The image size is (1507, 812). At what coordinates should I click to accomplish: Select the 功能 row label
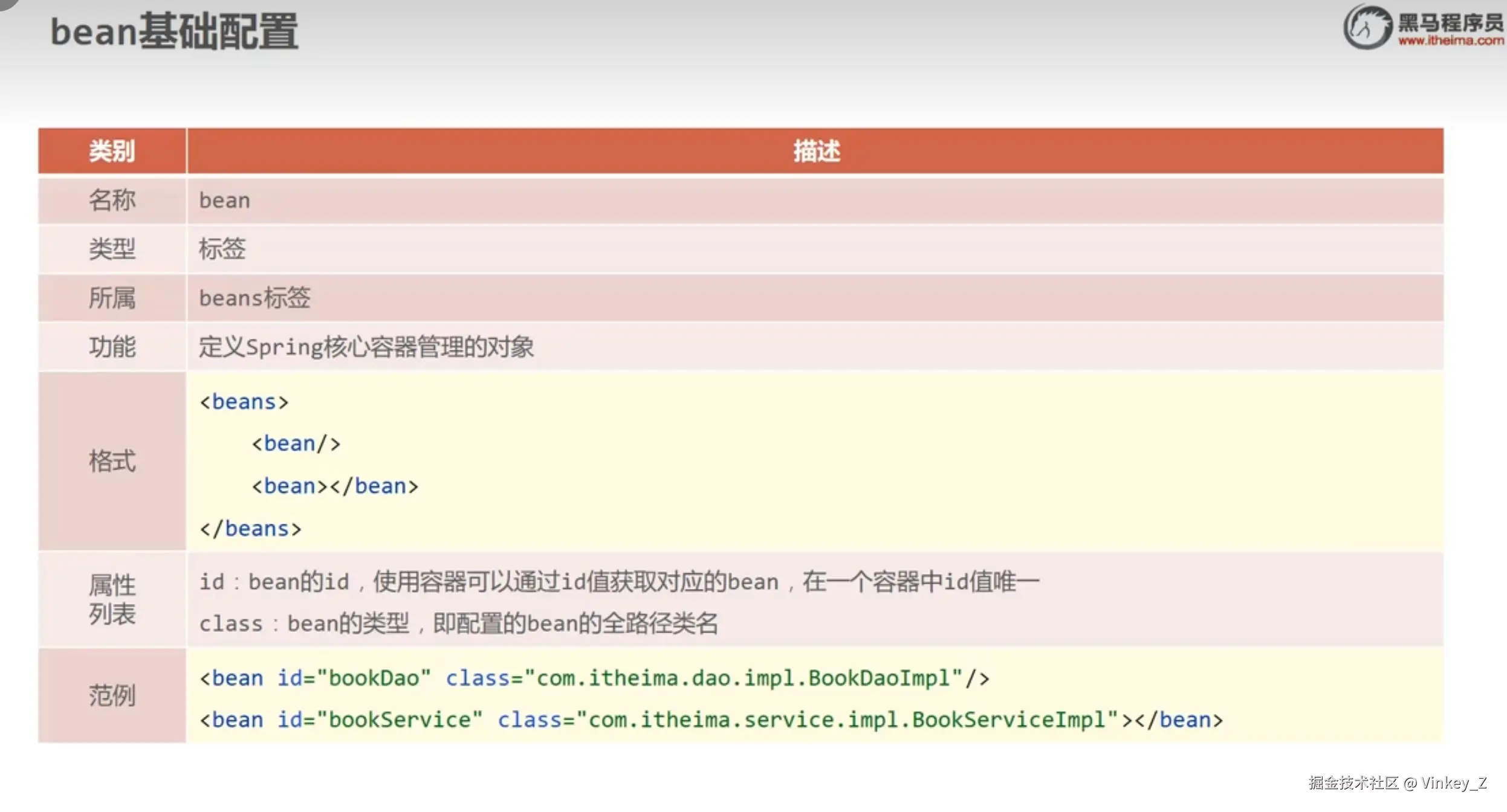[x=112, y=347]
